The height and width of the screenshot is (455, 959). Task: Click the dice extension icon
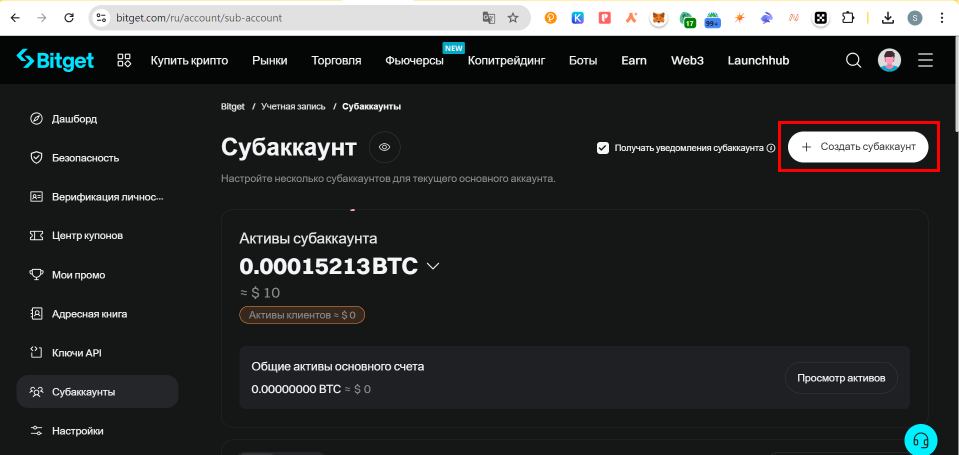click(x=821, y=18)
